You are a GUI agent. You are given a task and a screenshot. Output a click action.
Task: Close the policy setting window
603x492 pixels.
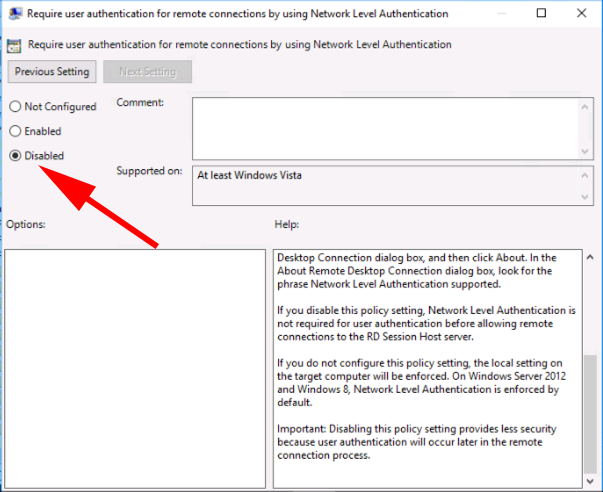[x=581, y=13]
